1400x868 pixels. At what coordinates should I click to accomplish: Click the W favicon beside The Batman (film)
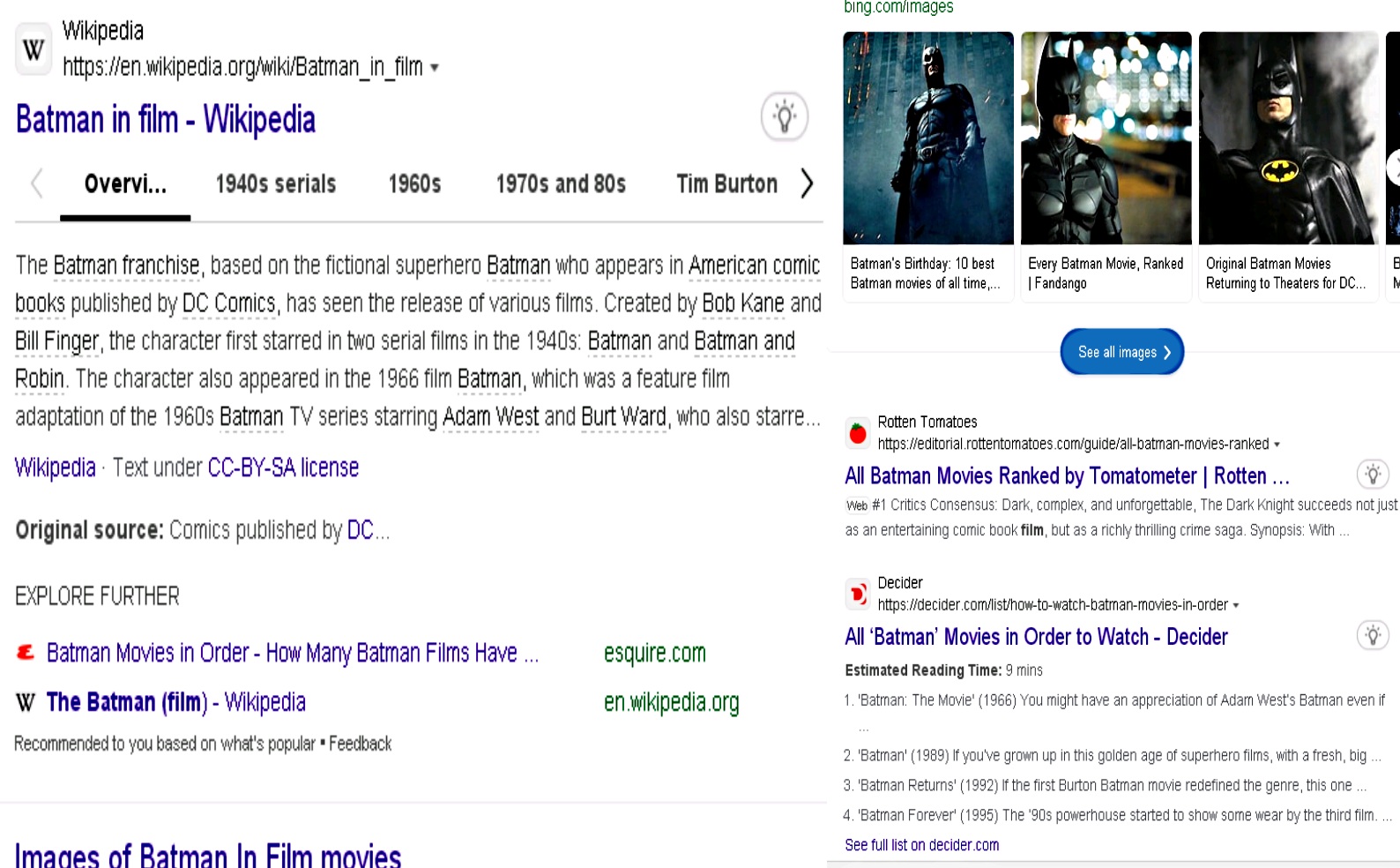(x=26, y=702)
